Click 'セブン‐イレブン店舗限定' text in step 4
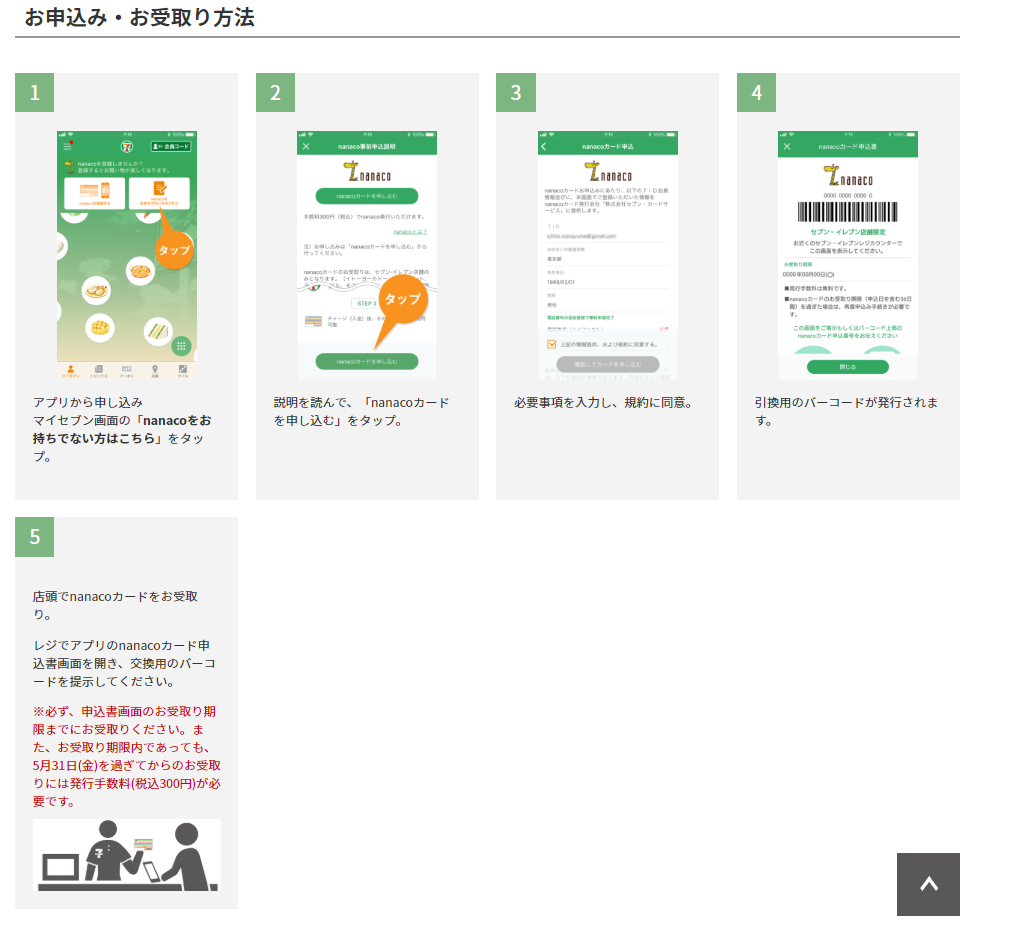Viewport: 1032px width, 940px height. tap(848, 232)
